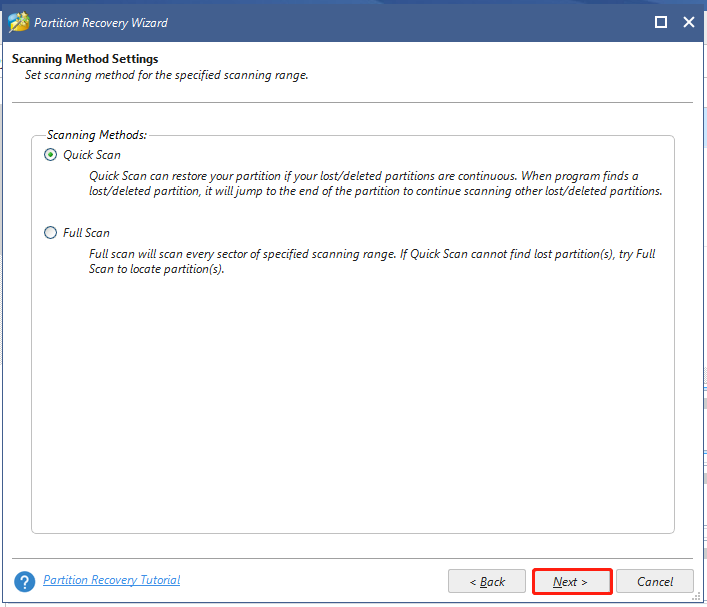Click the blue help question mark icon
707x607 pixels.
tap(24, 582)
